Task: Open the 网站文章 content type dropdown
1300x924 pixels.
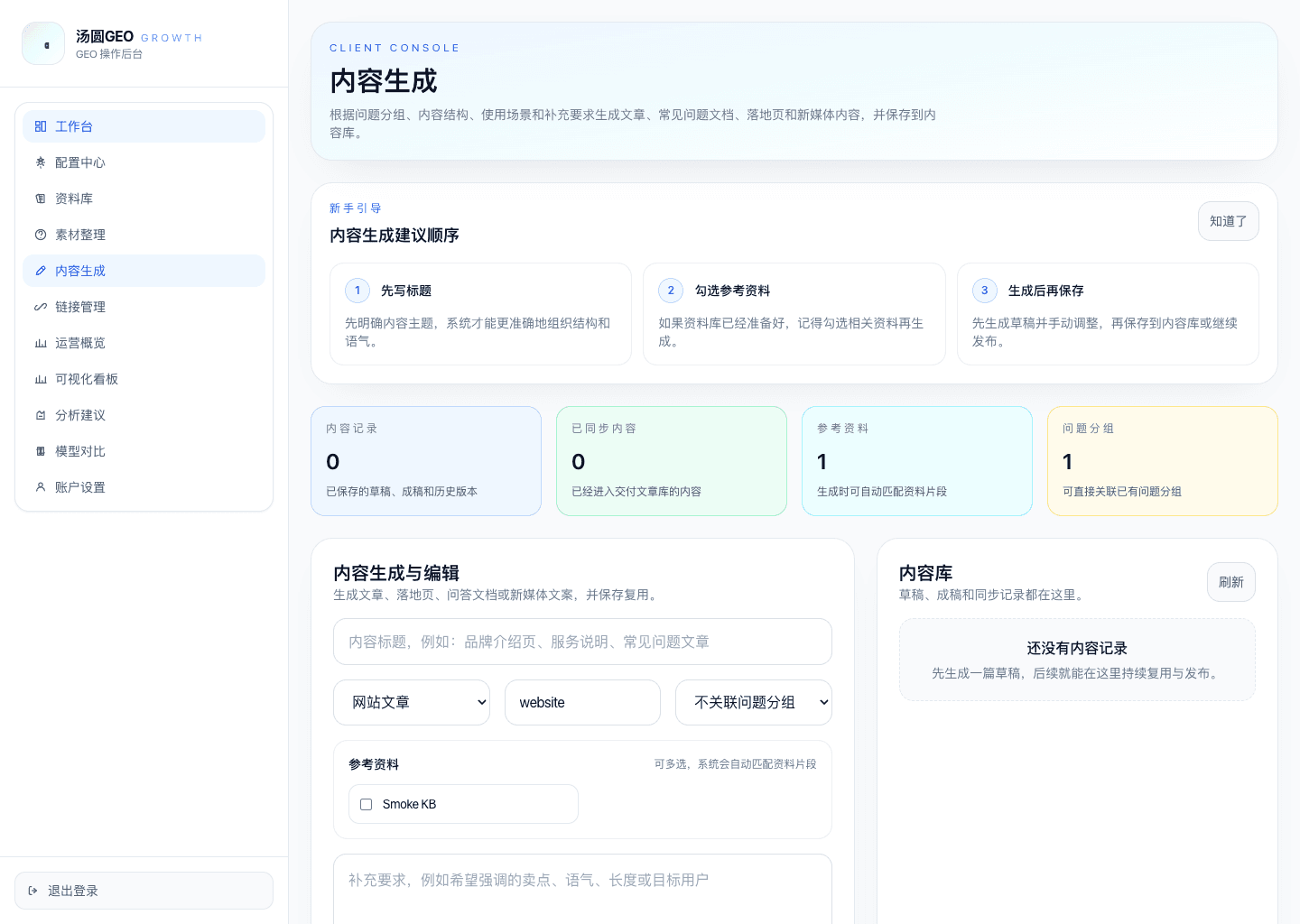Action: tap(411, 702)
